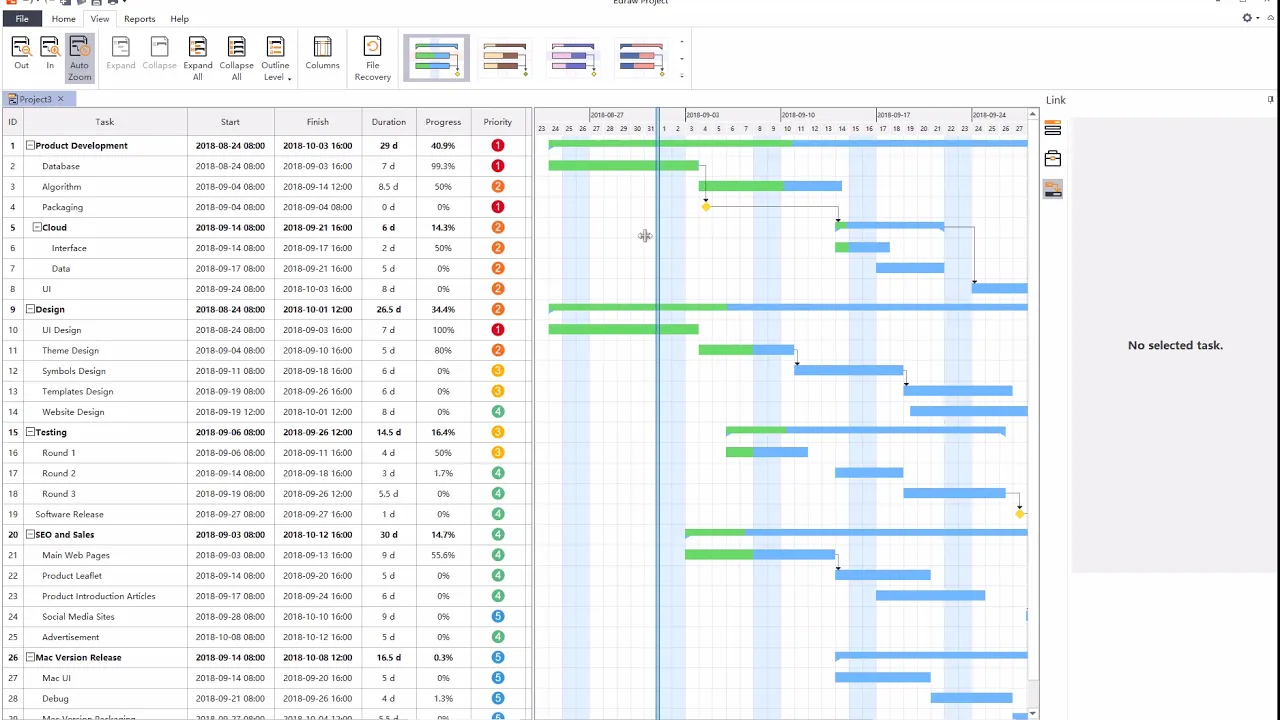This screenshot has width=1280, height=720.
Task: Click the Gantt chart scroll-up arrow
Action: coord(1032,114)
